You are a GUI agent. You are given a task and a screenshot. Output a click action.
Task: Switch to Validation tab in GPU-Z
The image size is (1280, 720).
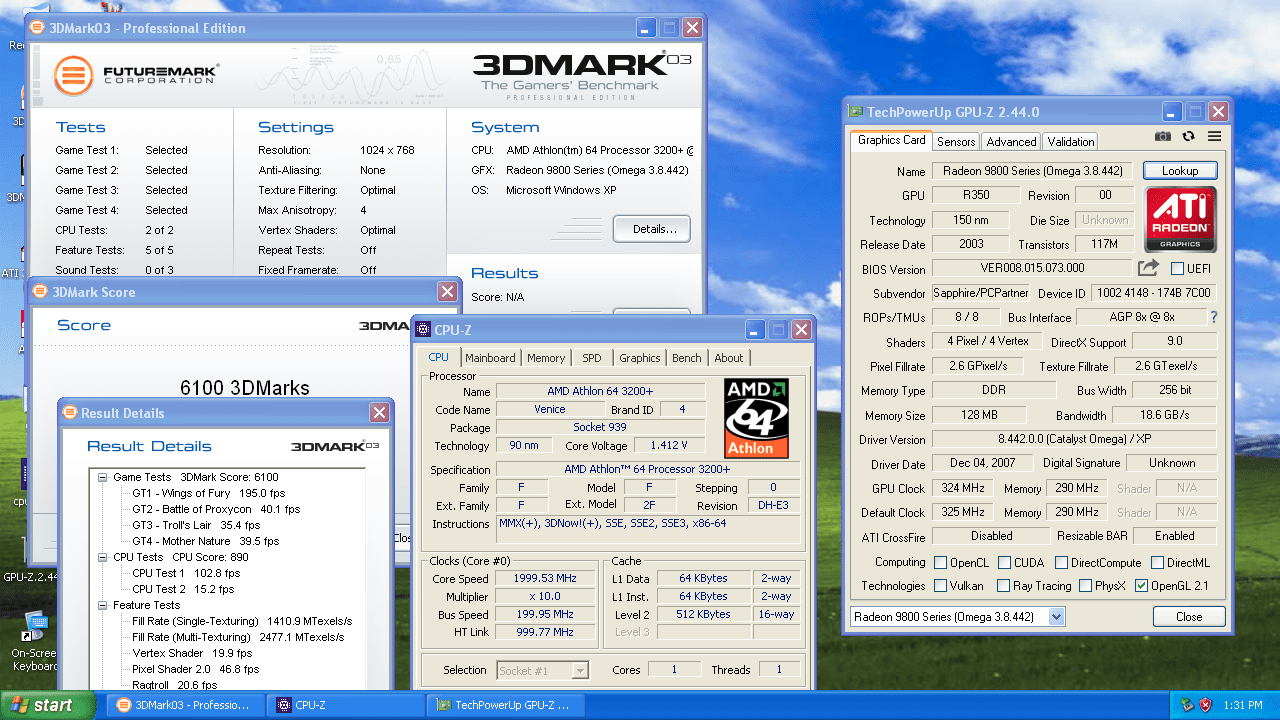1071,142
